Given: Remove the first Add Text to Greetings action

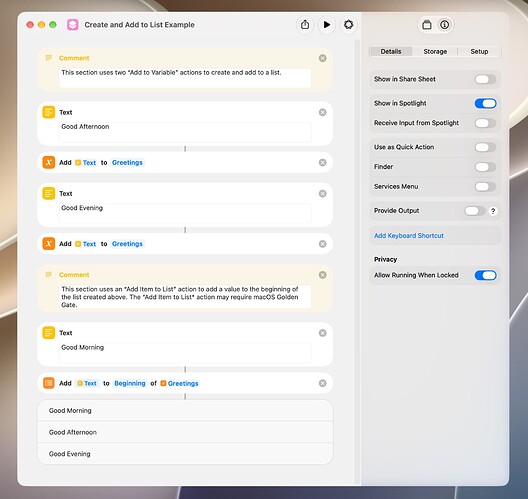Looking at the screenshot, I should coord(323,163).
